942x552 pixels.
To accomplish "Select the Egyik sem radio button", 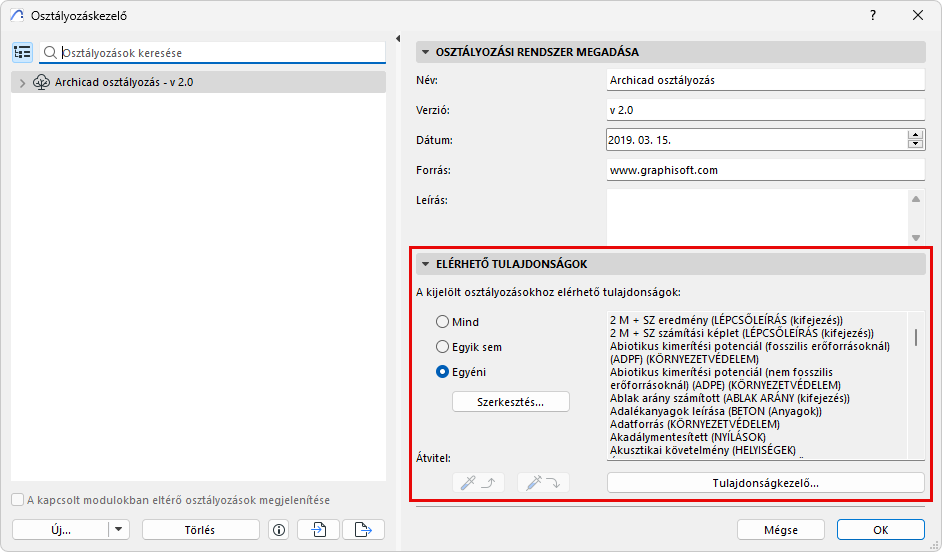I will pos(442,347).
